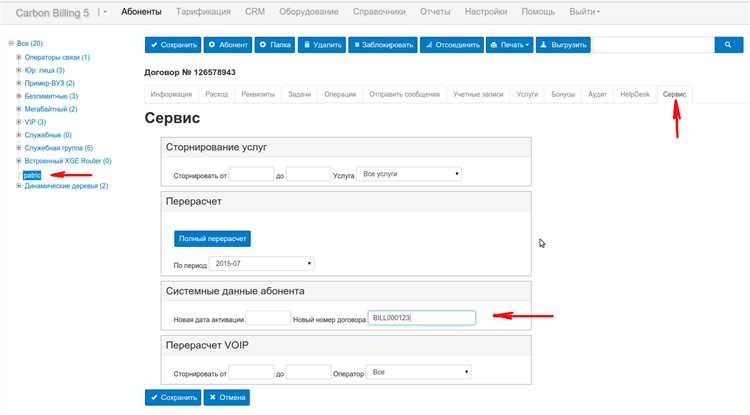
Task: Switch to the Задачи tab
Action: click(299, 94)
